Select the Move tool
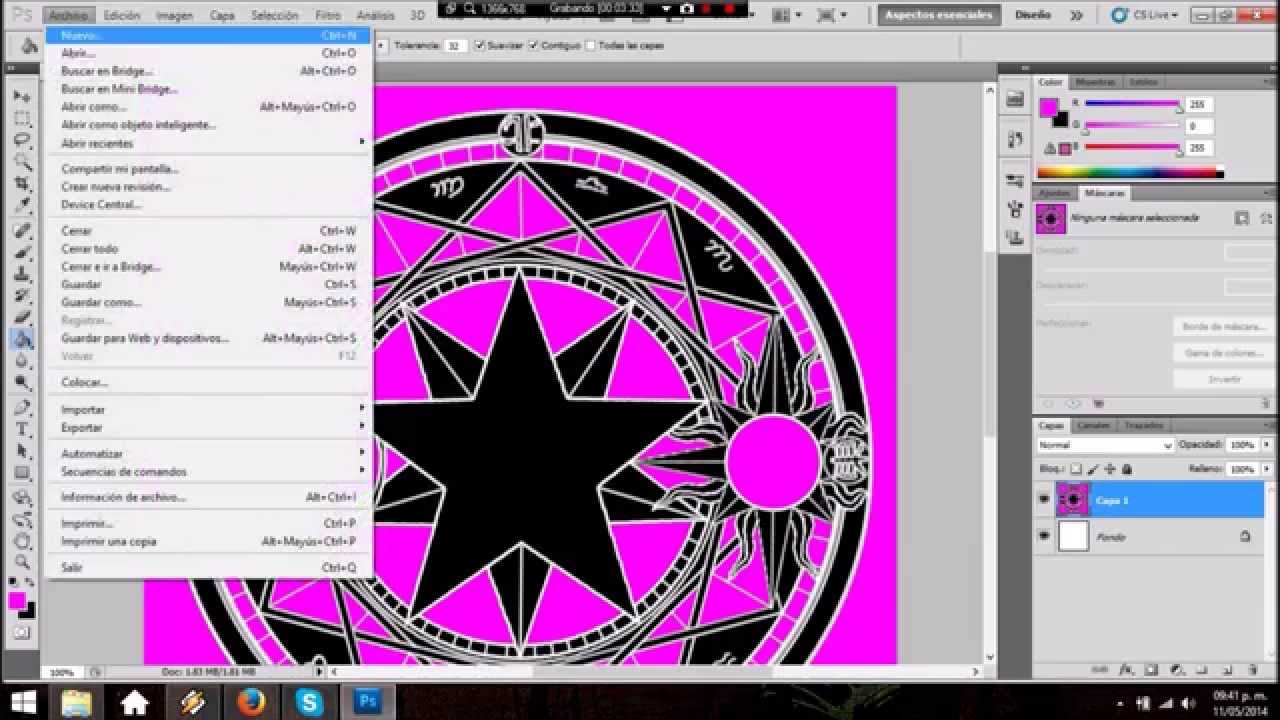 point(22,96)
